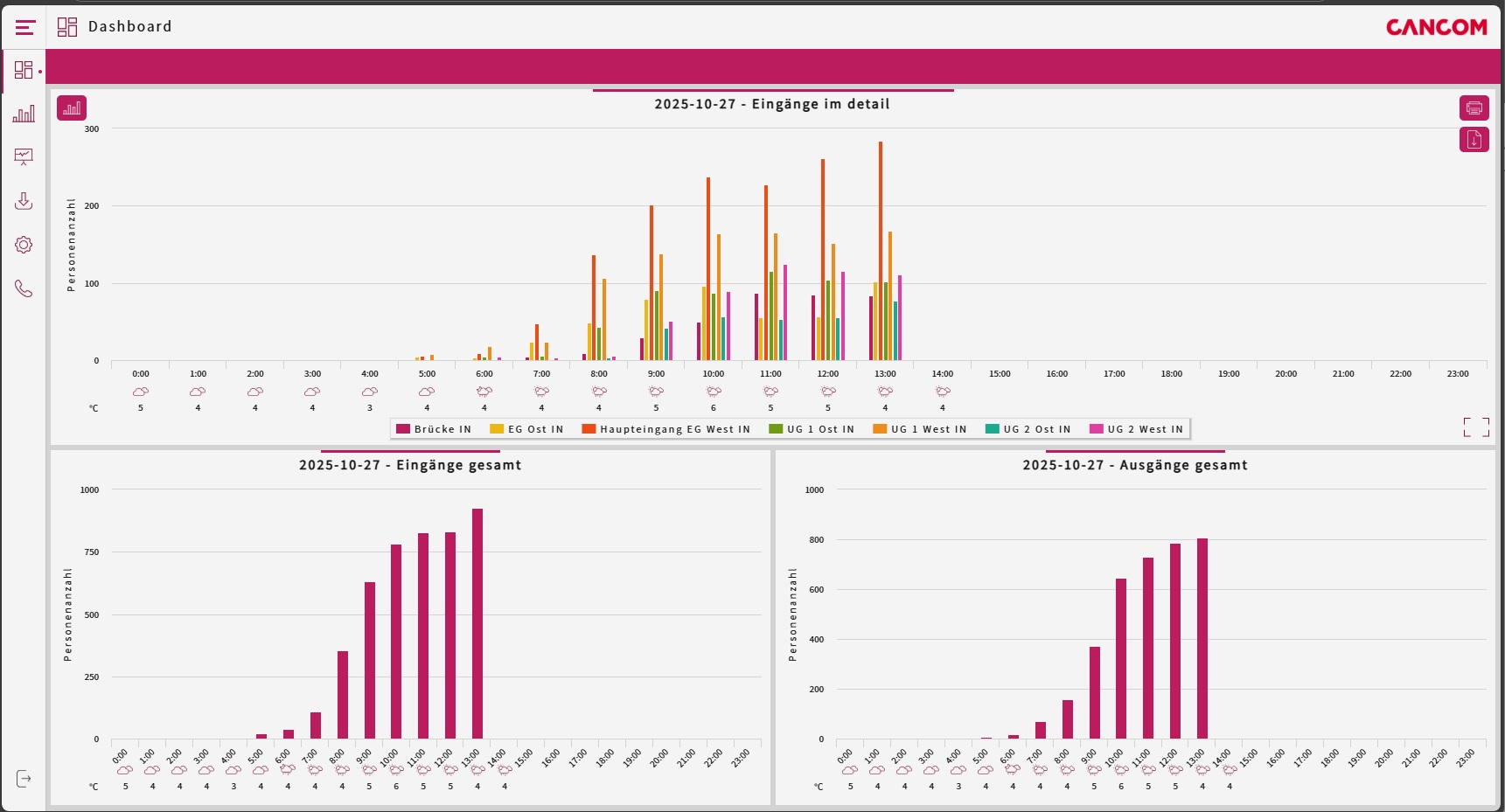Click the EG Ost IN yellow swatch
1505x812 pixels.
[x=497, y=429]
